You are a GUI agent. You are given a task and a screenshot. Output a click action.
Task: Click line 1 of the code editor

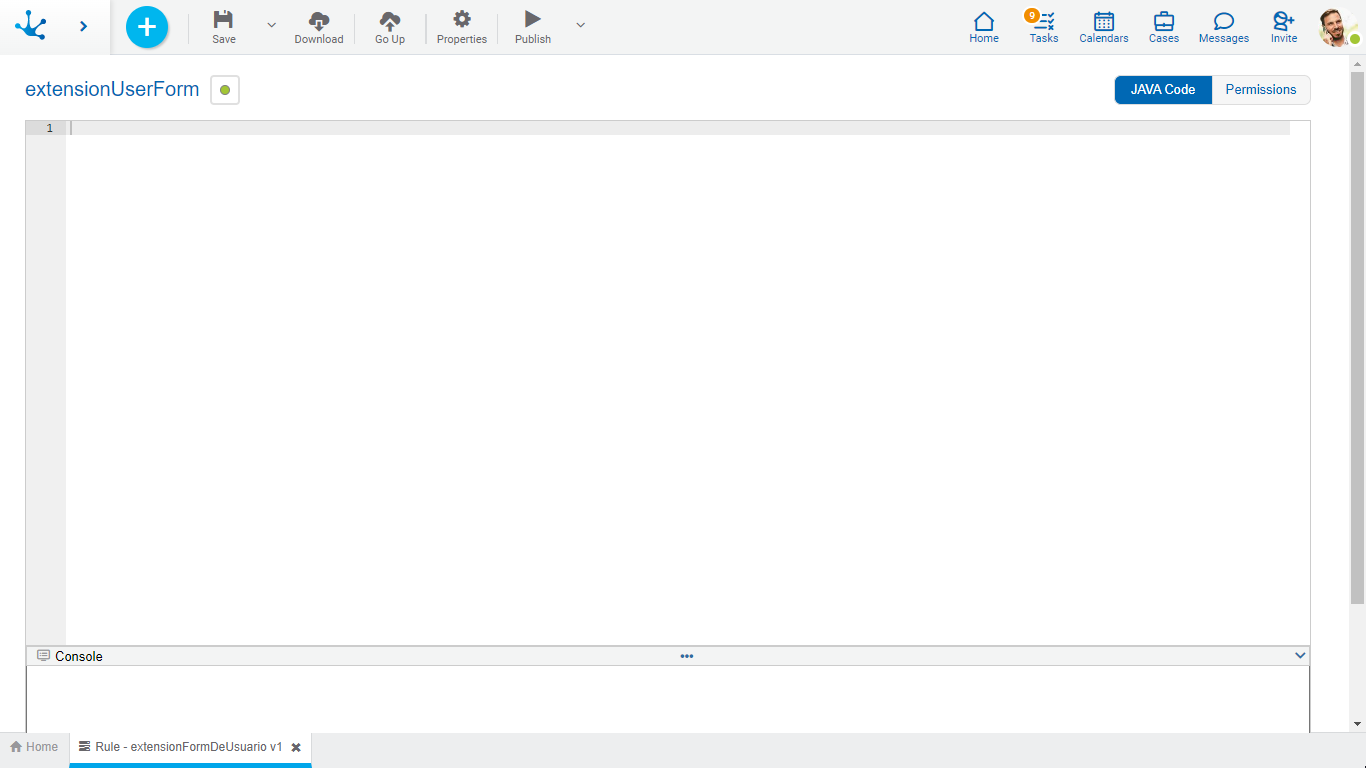tap(678, 128)
